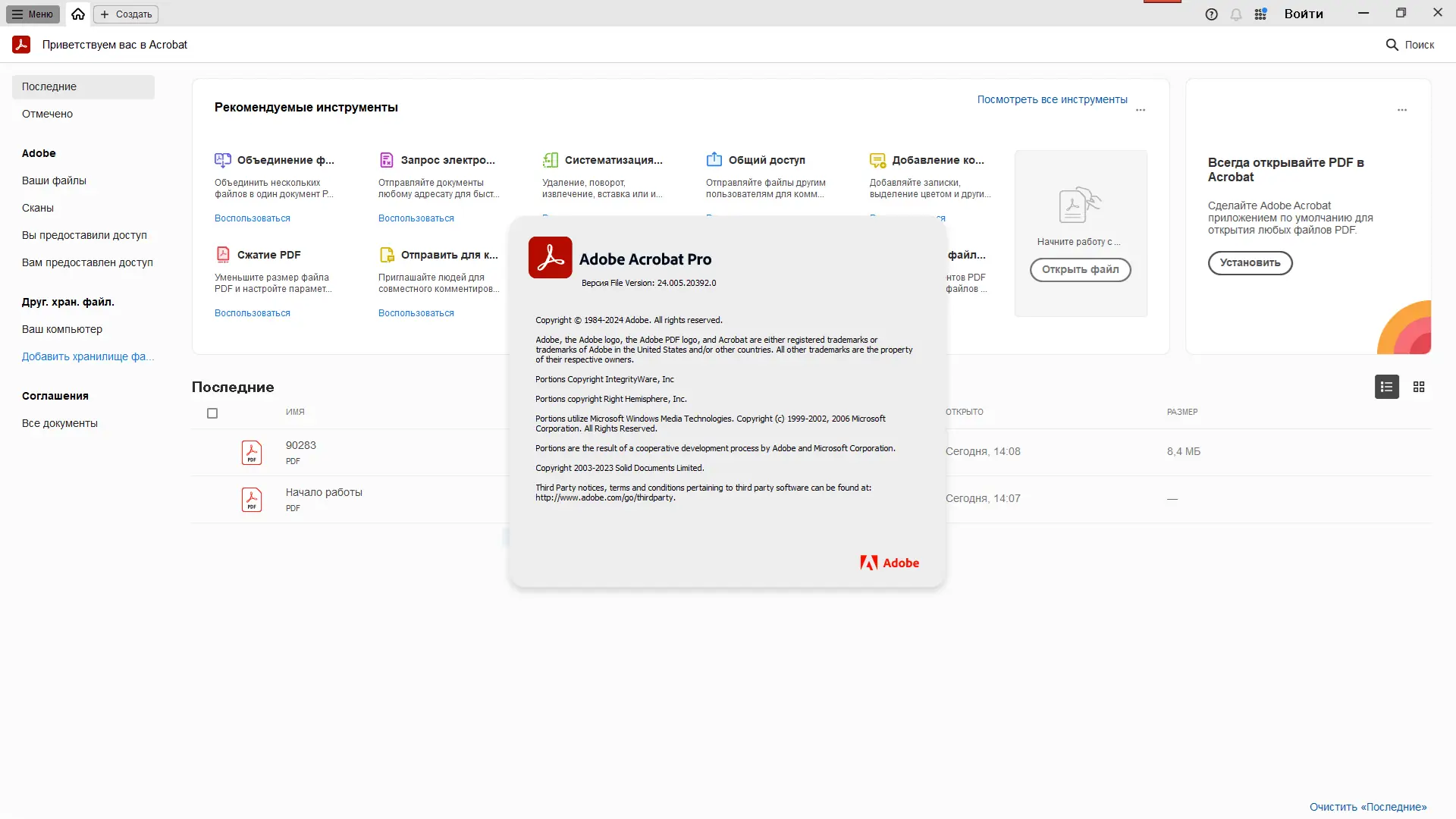Click the Открыть файл button
Screen dimensions: 1456x819
[1080, 269]
